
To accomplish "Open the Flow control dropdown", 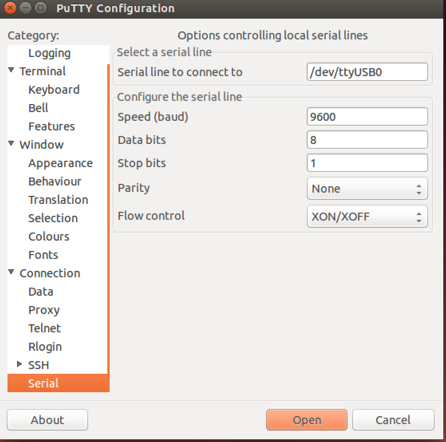I will [367, 217].
